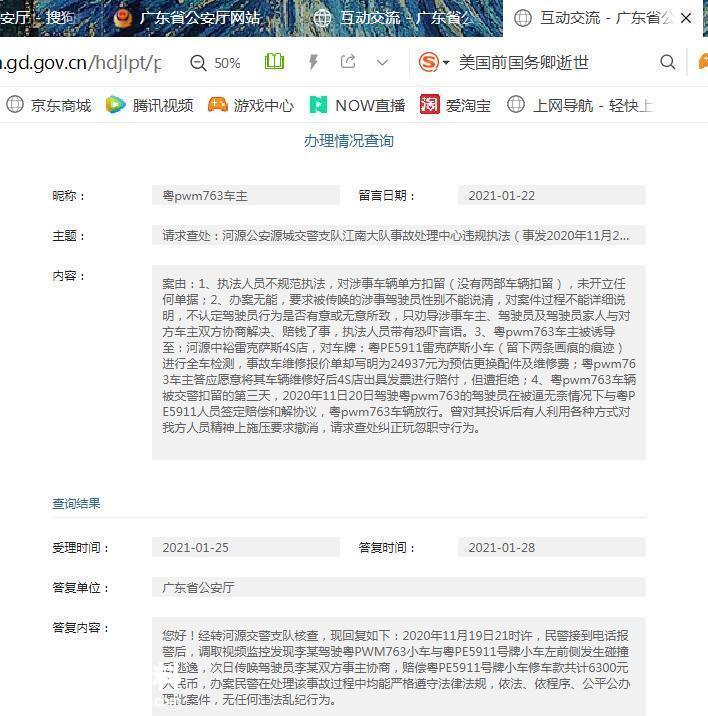The width and height of the screenshot is (708, 716).
Task: Open NOW直播 bookmark
Action: [x=357, y=105]
